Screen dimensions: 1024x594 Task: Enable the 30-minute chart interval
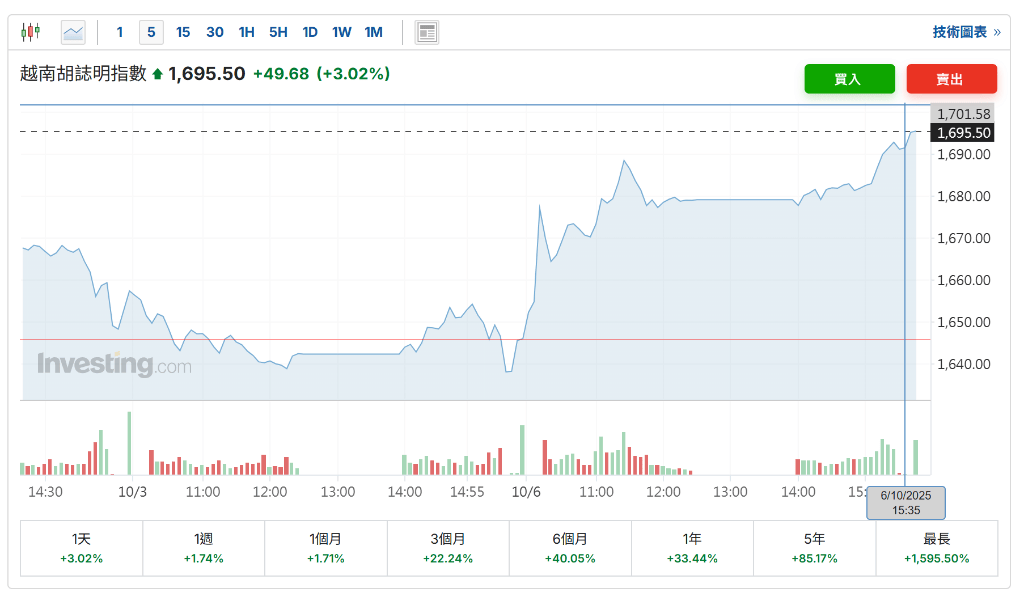point(215,31)
